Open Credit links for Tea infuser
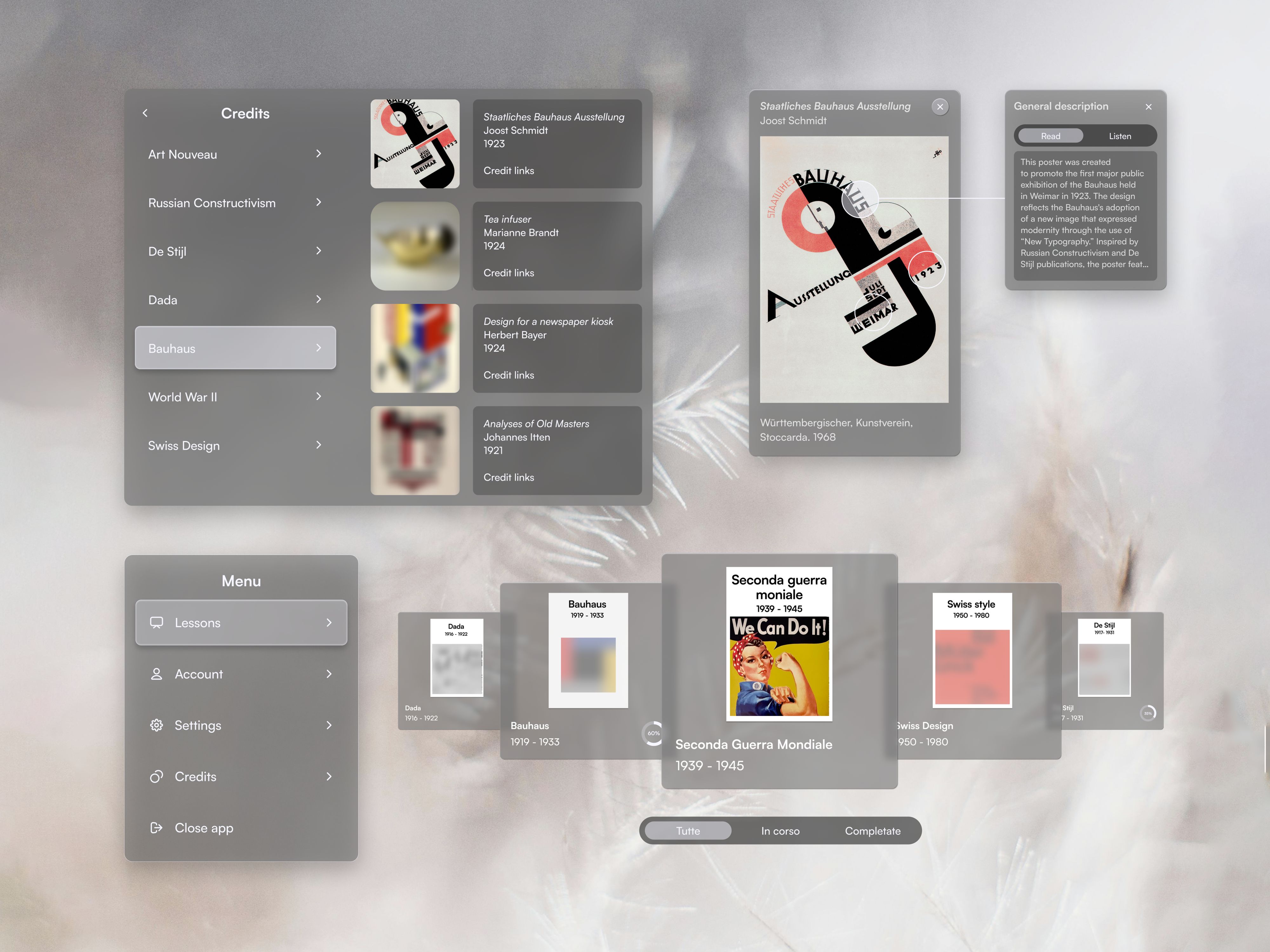The width and height of the screenshot is (1270, 952). (x=509, y=273)
